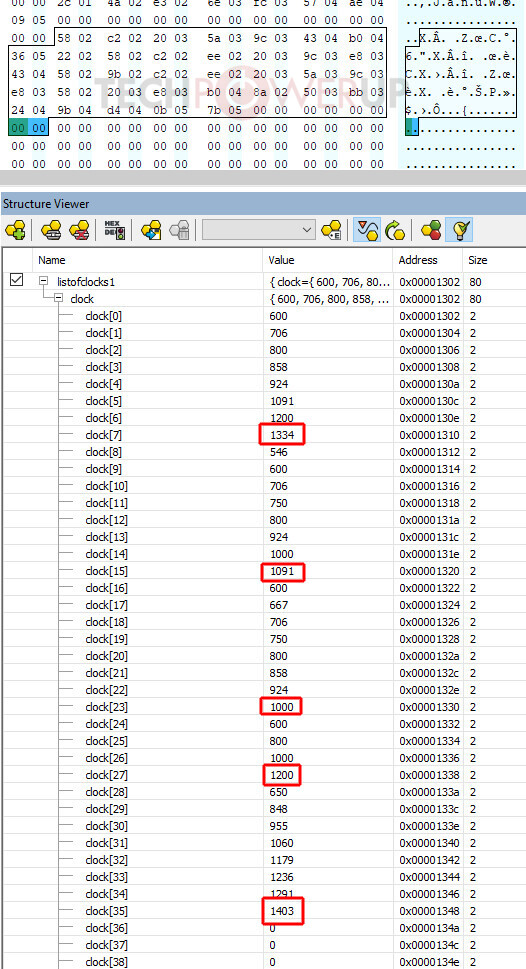
Task: Click the structure icon with blue arrow
Action: (x=151, y=231)
